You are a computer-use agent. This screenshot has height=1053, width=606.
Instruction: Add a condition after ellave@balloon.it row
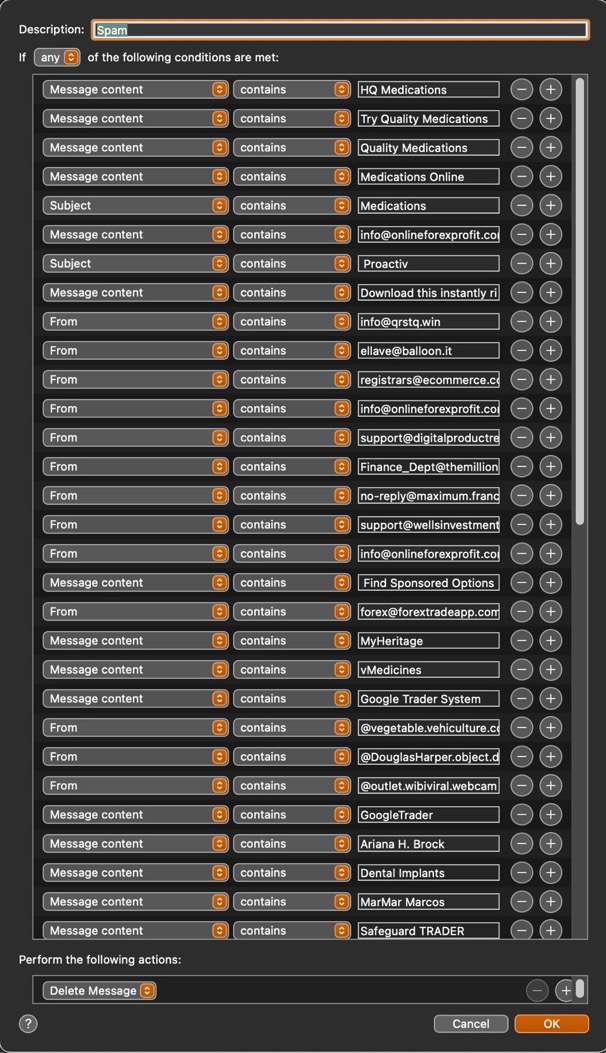[x=550, y=350]
